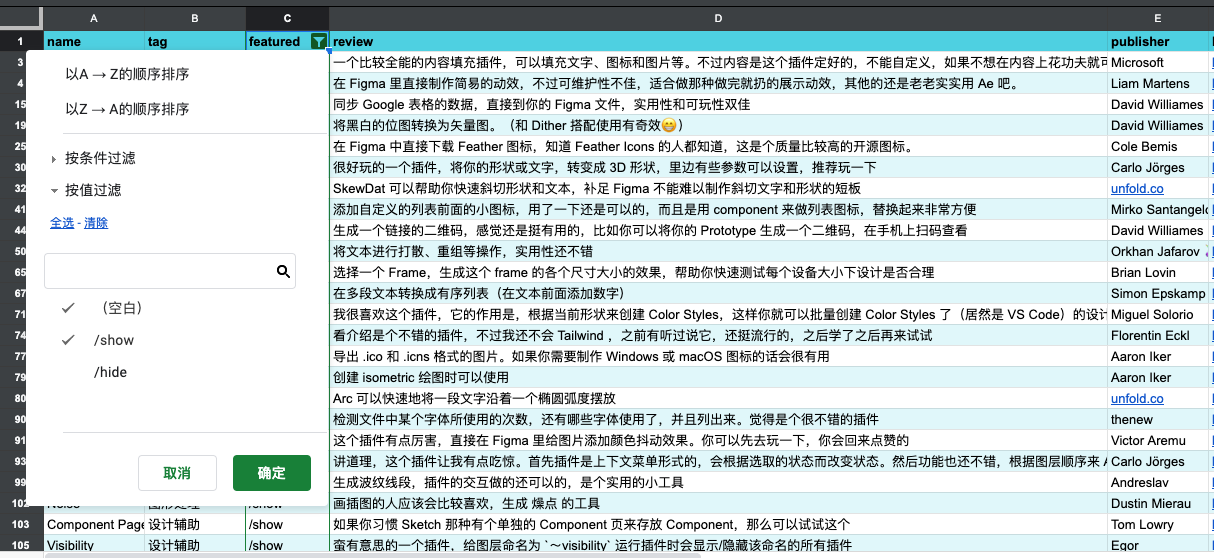This screenshot has height=558, width=1214.
Task: Uncheck the /show filter value
Action: point(113,340)
